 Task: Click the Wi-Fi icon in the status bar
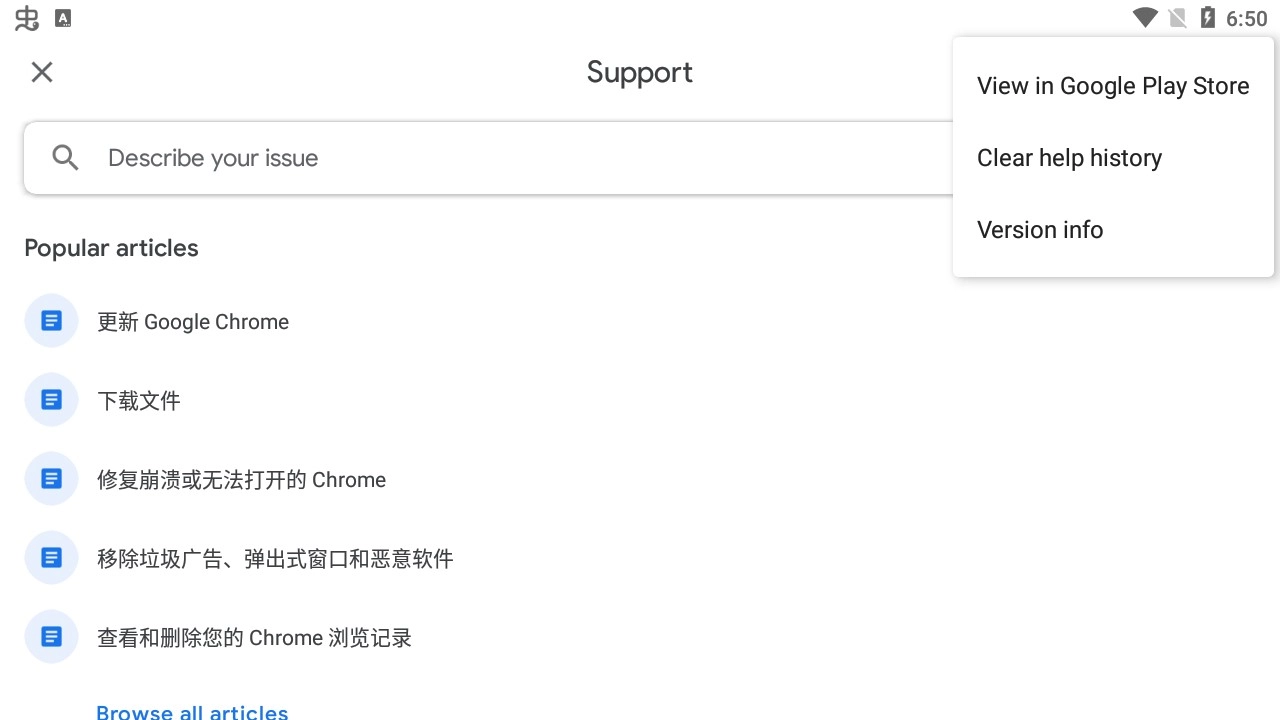tap(1143, 17)
